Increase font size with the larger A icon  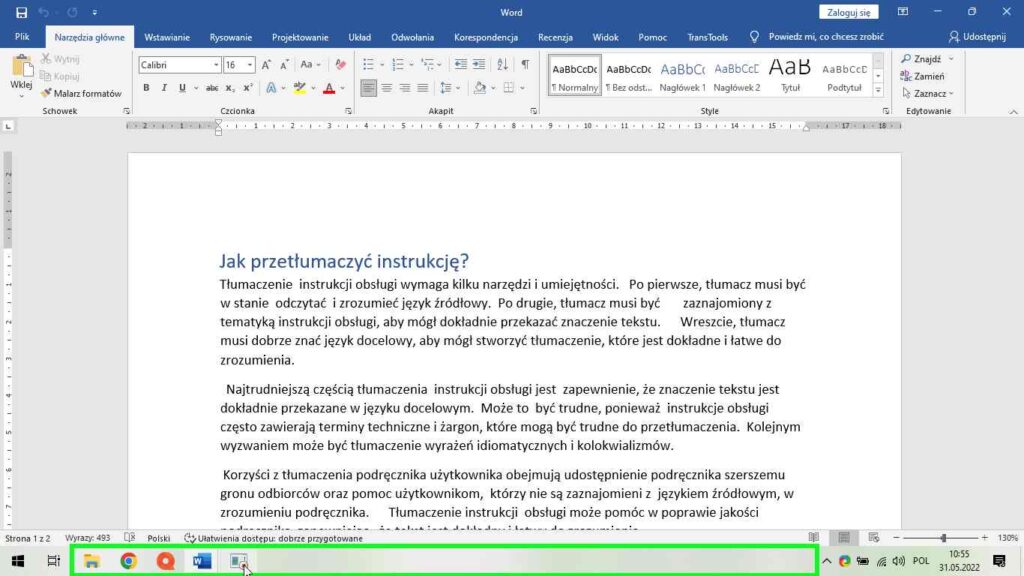click(267, 64)
